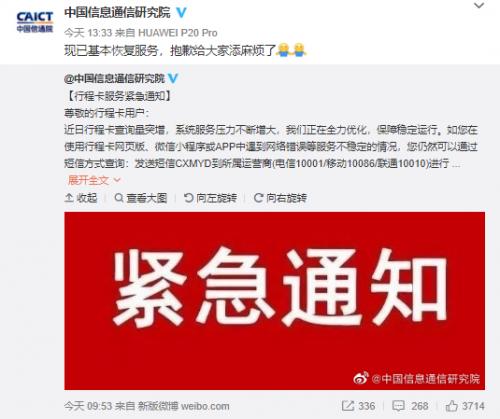500x419 pixels.
Task: Open the 中国信息通信研究院 account name link
Action: (x=117, y=13)
